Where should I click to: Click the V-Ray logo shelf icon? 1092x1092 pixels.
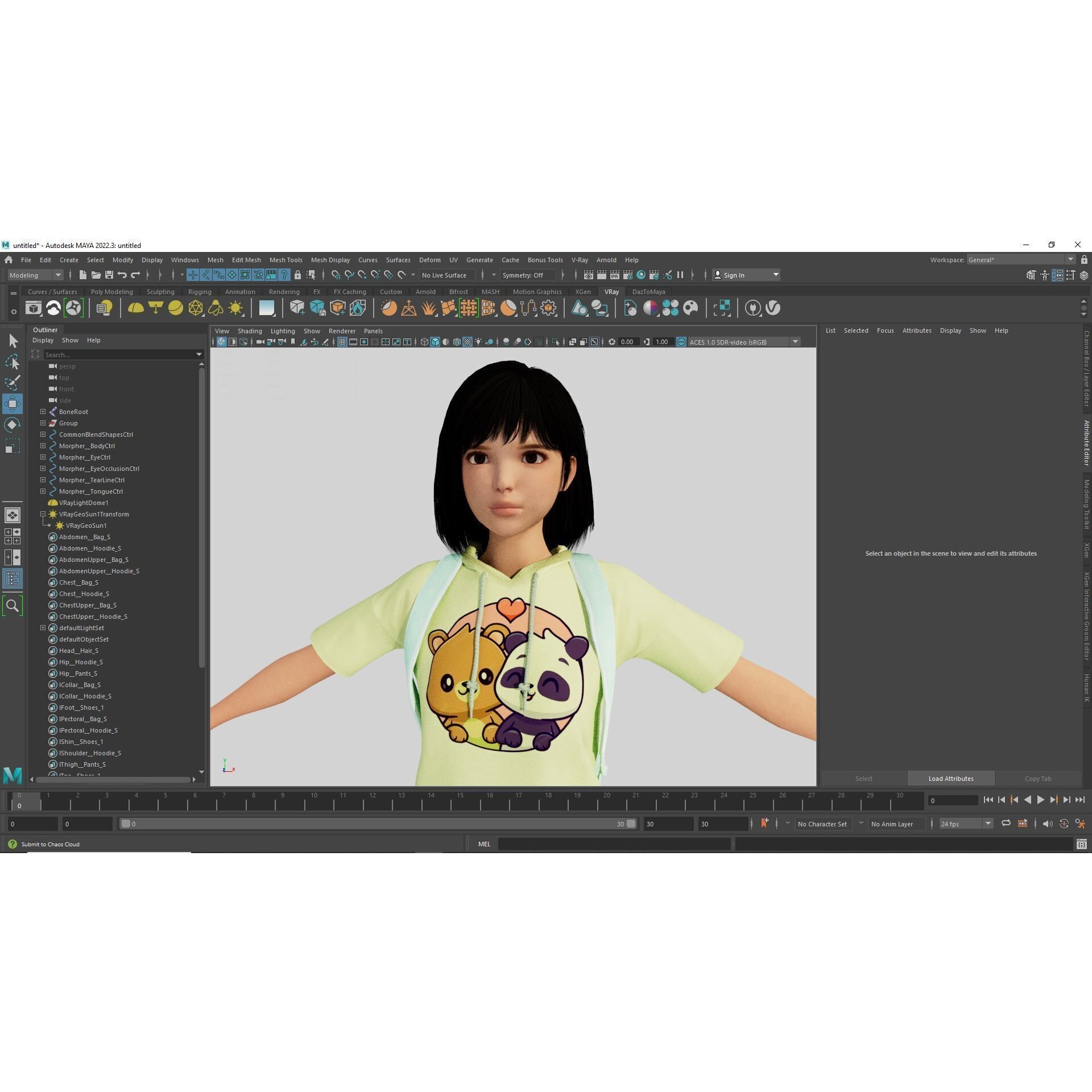pos(773,308)
